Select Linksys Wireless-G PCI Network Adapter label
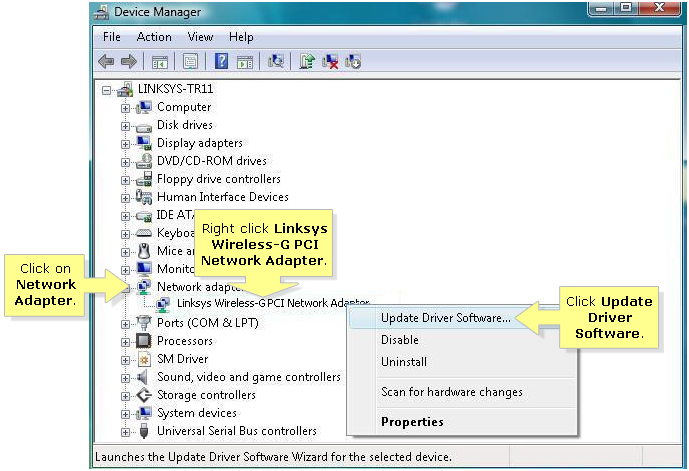 pos(273,303)
